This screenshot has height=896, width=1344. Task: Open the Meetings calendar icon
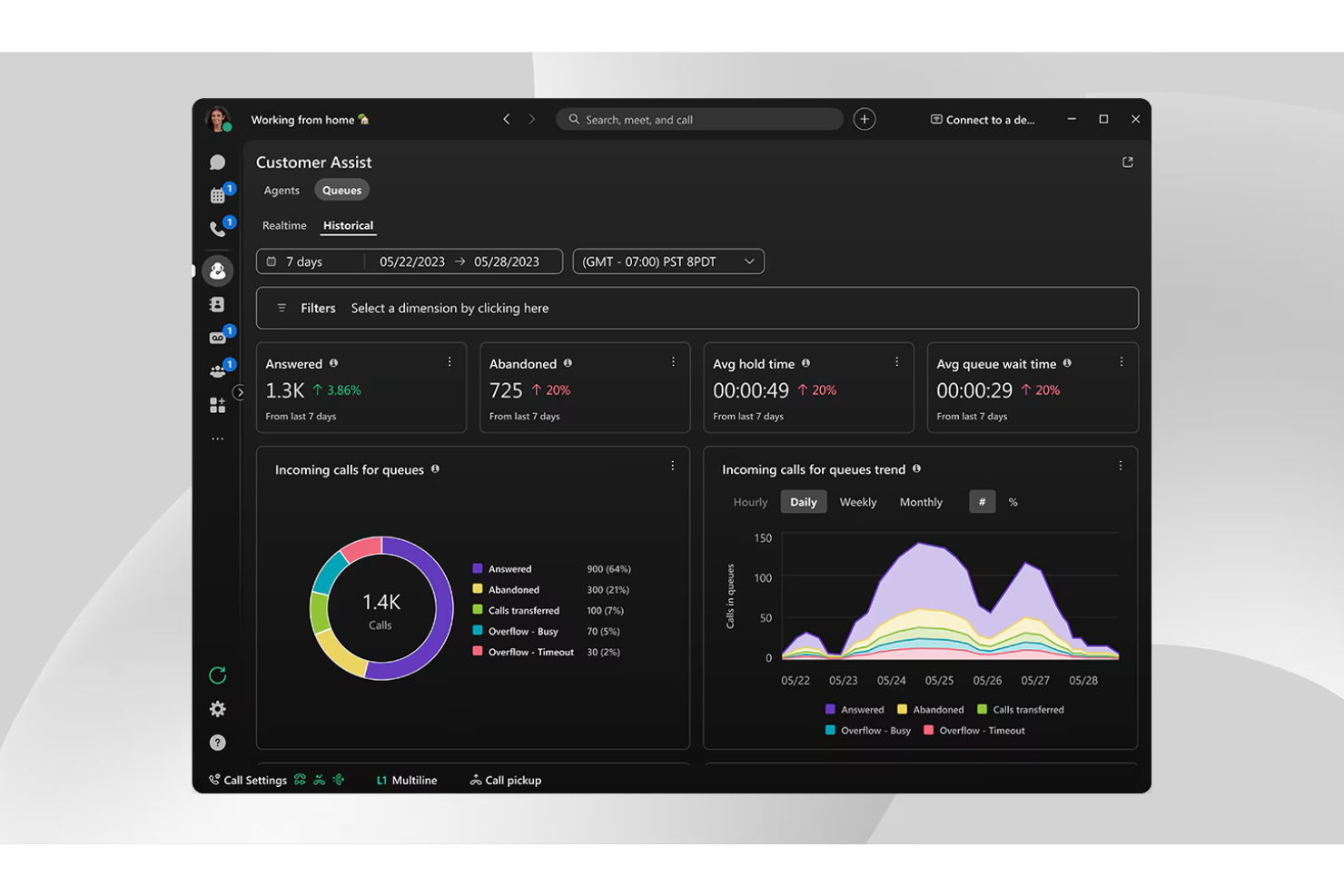pos(218,193)
